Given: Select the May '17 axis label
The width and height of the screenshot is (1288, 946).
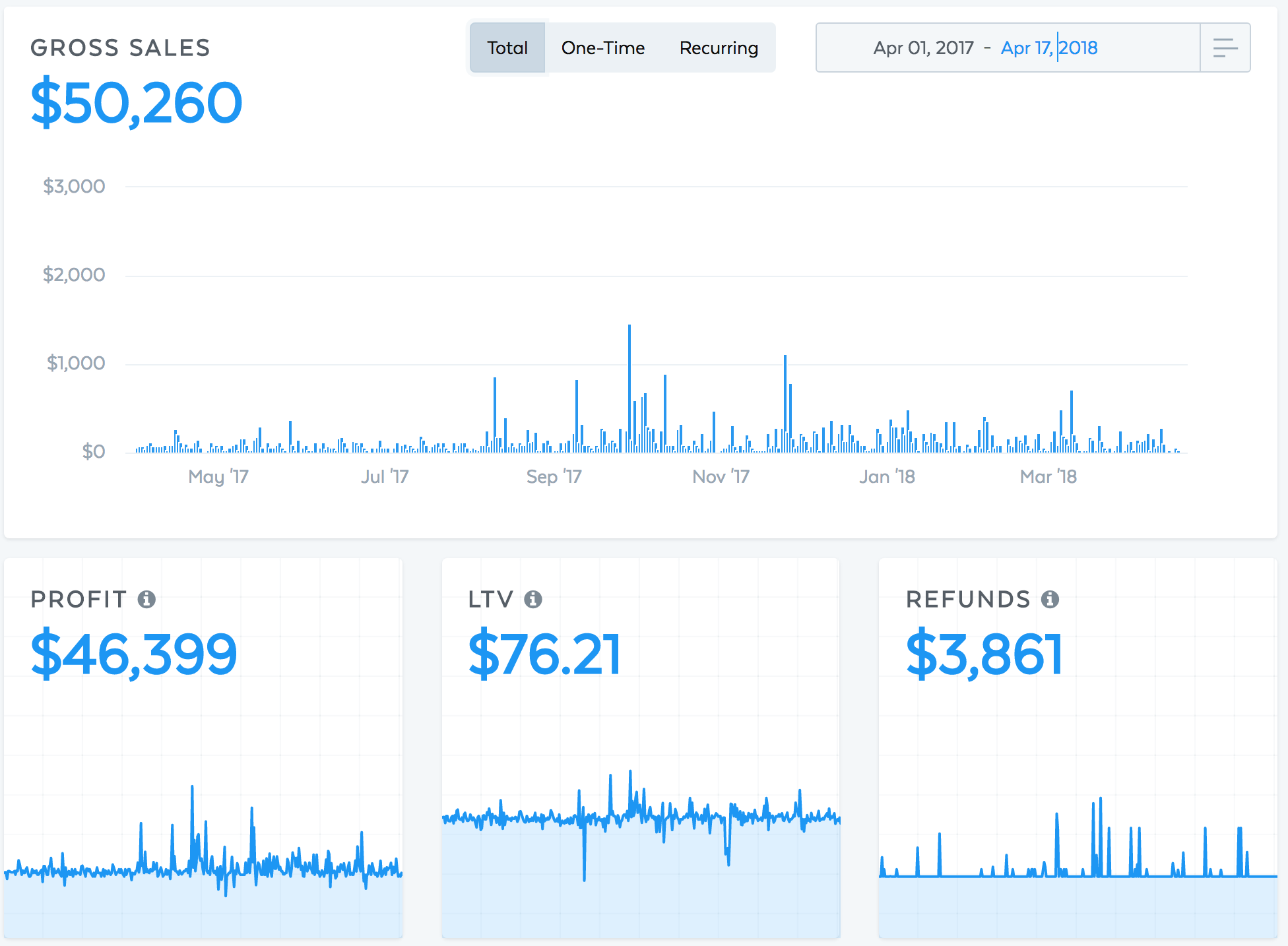Looking at the screenshot, I should click(218, 476).
